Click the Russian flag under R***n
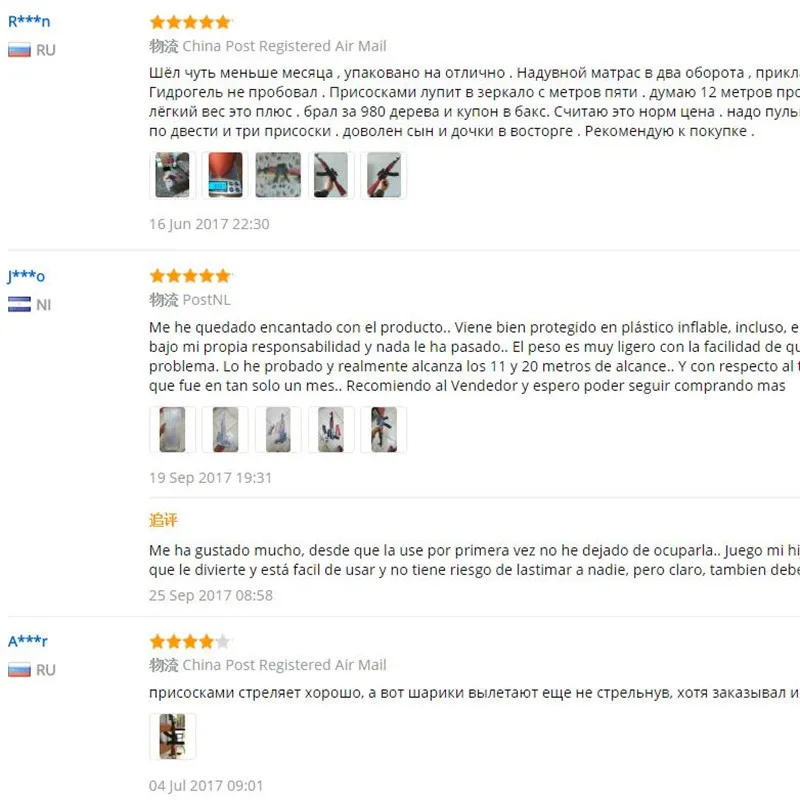The image size is (800, 800). (x=19, y=51)
